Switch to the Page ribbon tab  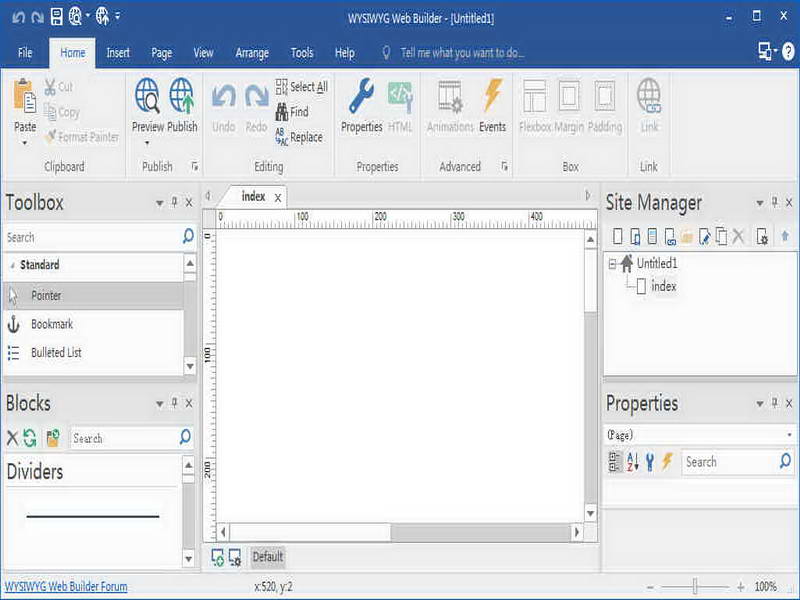[161, 53]
